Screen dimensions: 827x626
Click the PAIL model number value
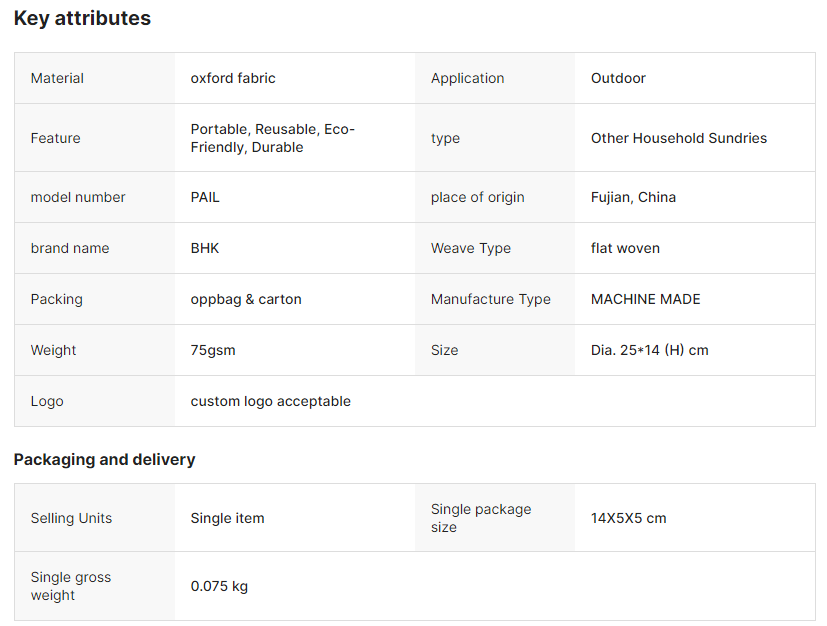pyautogui.click(x=205, y=197)
